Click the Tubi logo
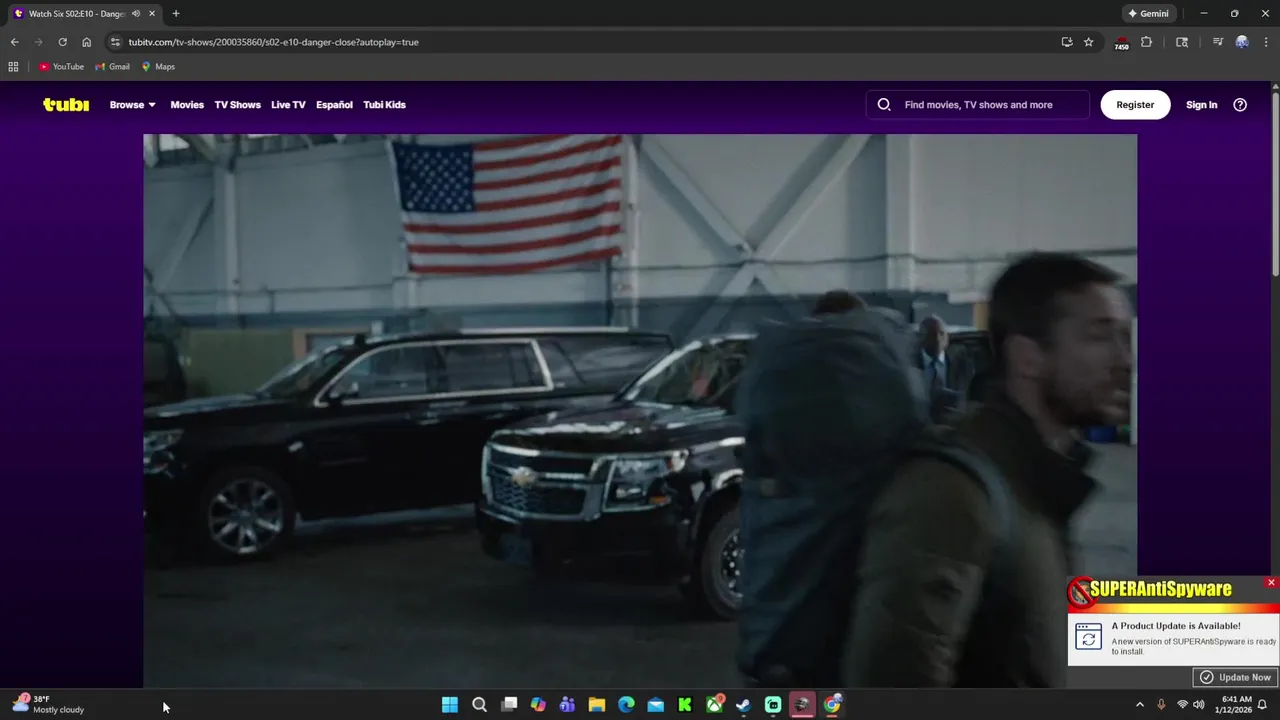The image size is (1280, 720). pos(66,105)
